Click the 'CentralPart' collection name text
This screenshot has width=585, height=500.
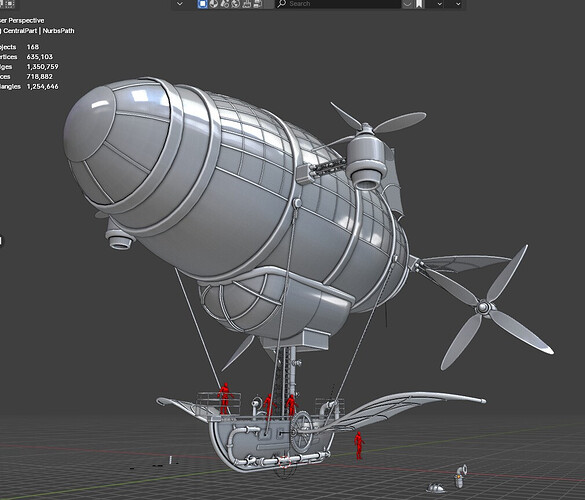(20, 31)
